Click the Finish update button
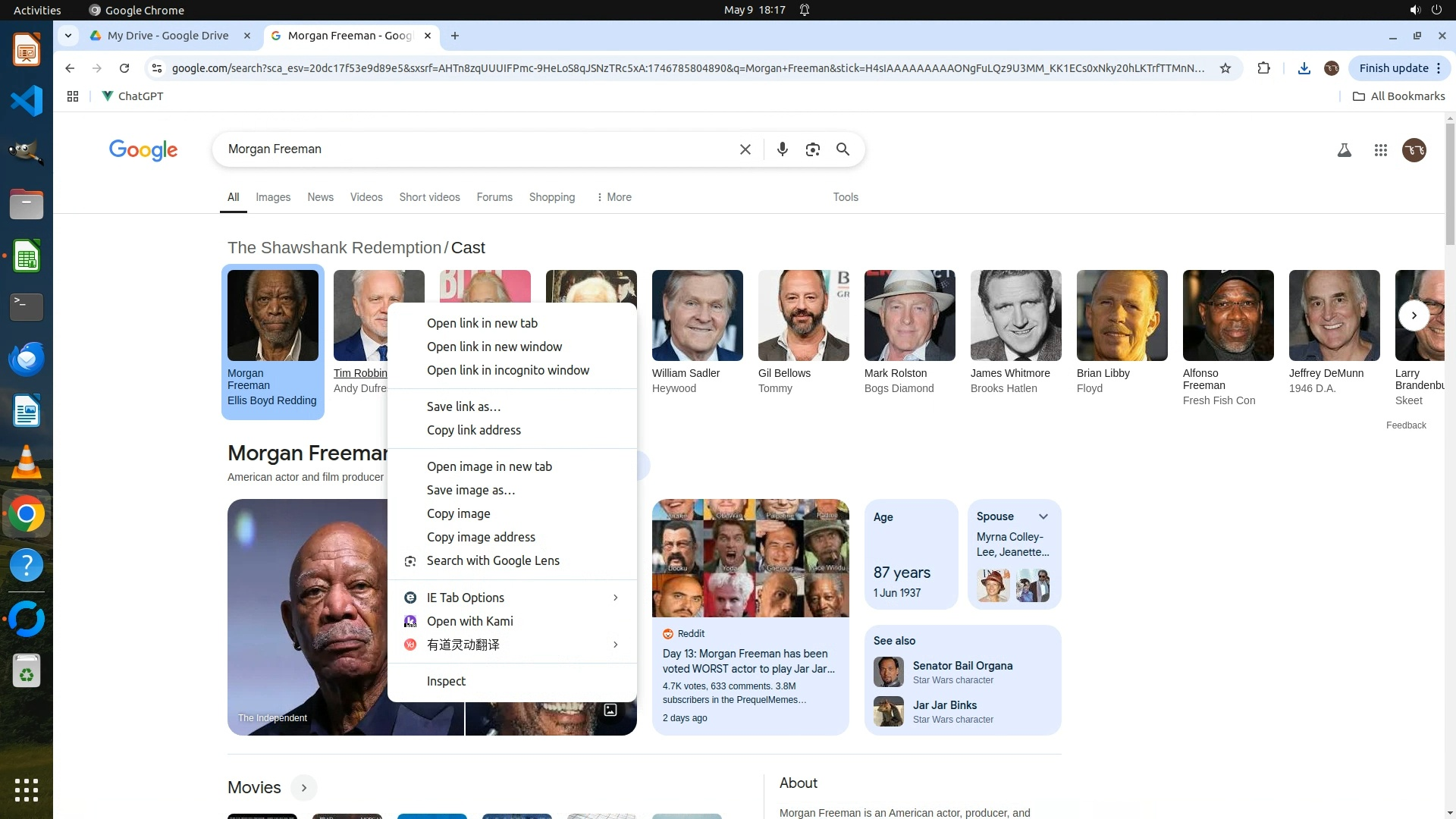Screen dimensions: 1456x819 pyautogui.click(x=1393, y=68)
